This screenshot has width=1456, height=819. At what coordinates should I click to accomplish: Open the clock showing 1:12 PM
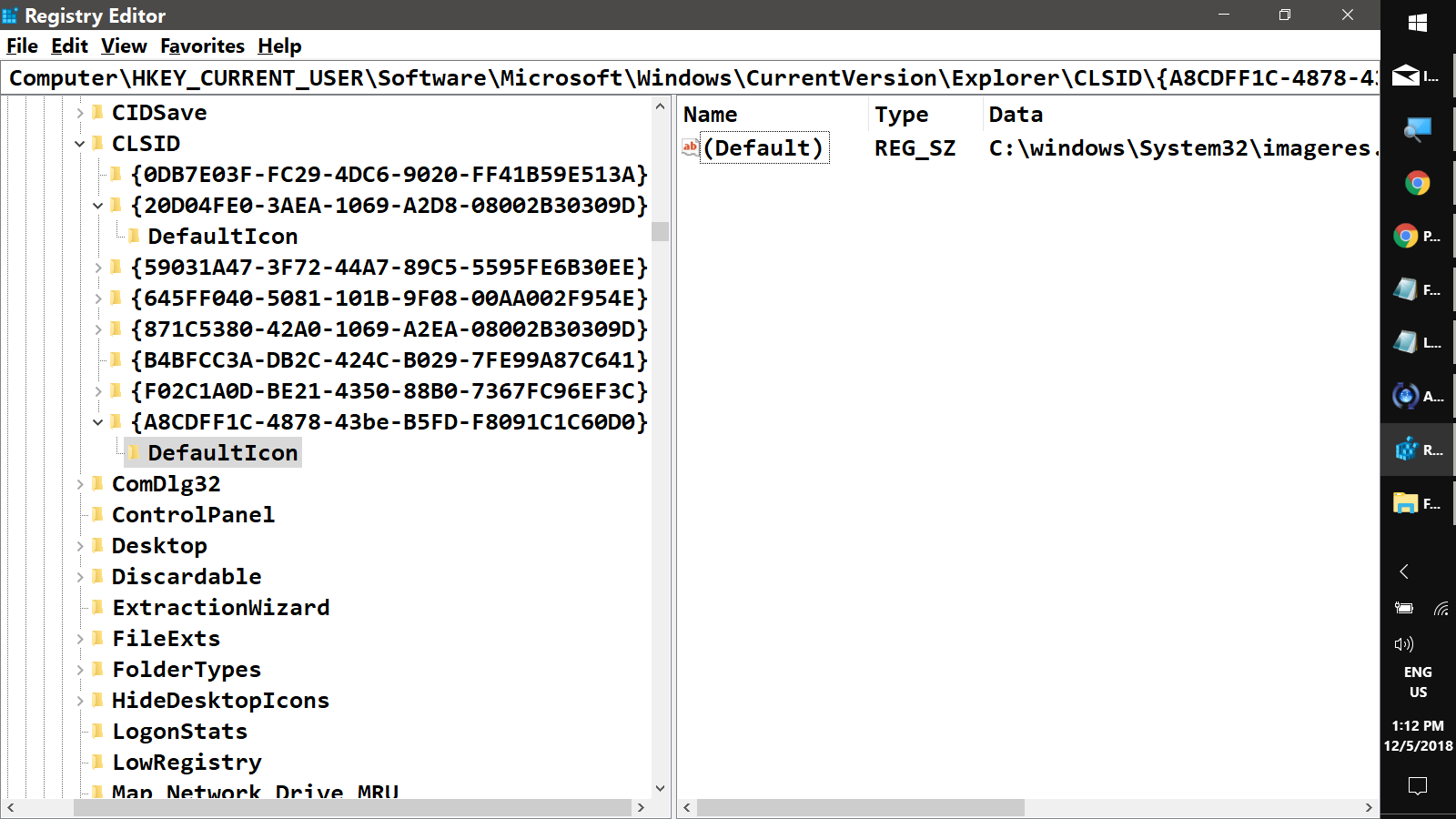(x=1418, y=735)
